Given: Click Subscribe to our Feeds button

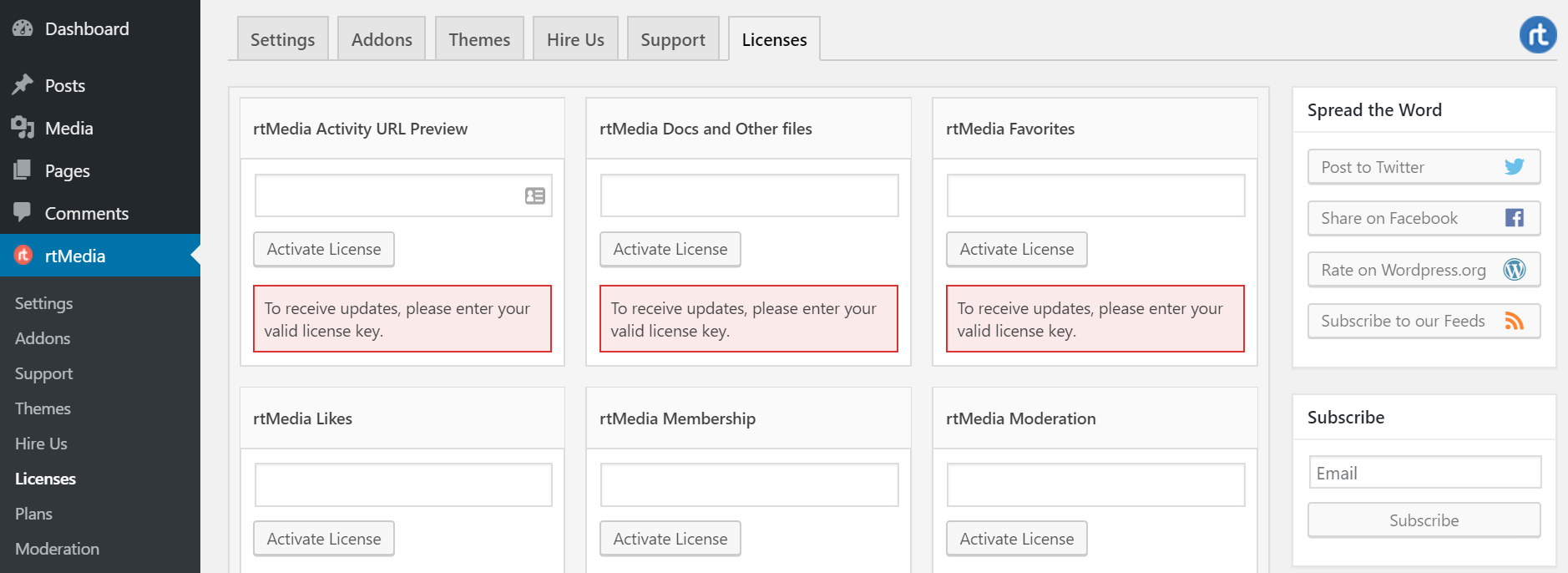Looking at the screenshot, I should (x=1424, y=321).
